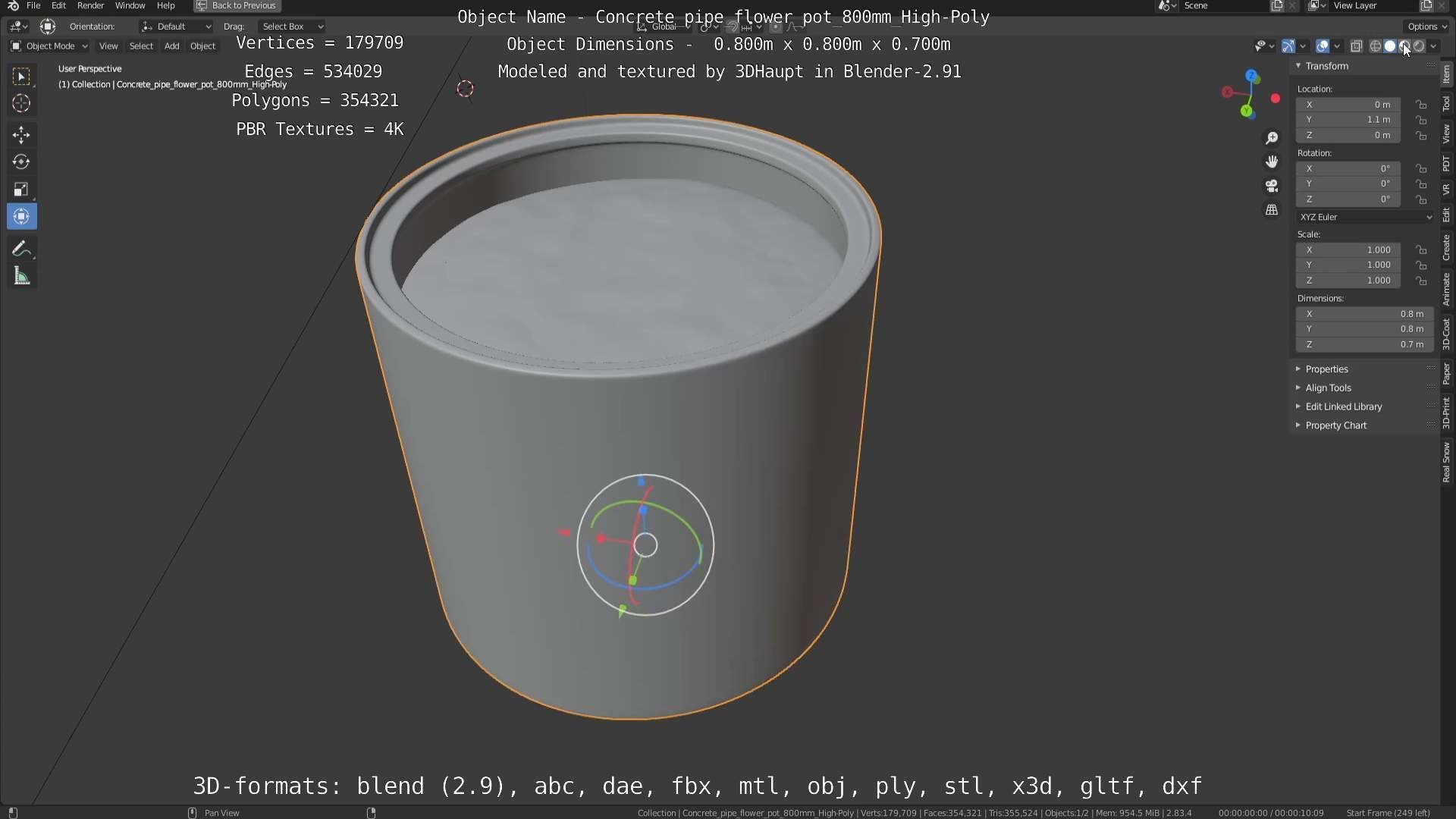
Task: Toggle lock for Rotation X
Action: tap(1421, 168)
